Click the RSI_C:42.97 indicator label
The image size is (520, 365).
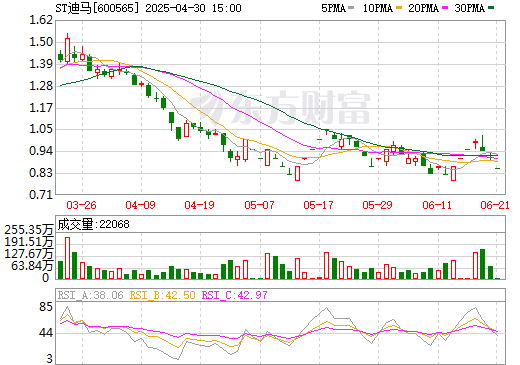(x=235, y=295)
